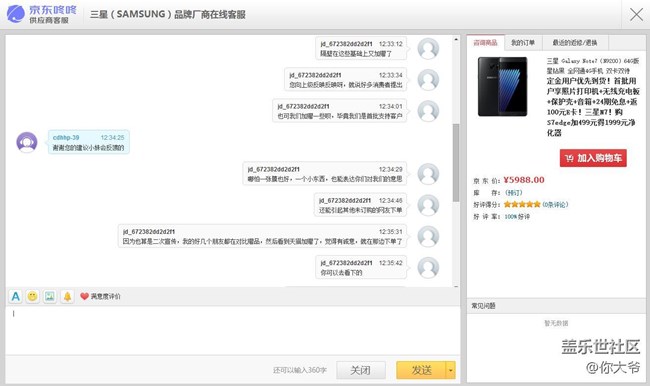650x386 pixels.
Task: Click the yellow 发送 button
Action: click(421, 370)
